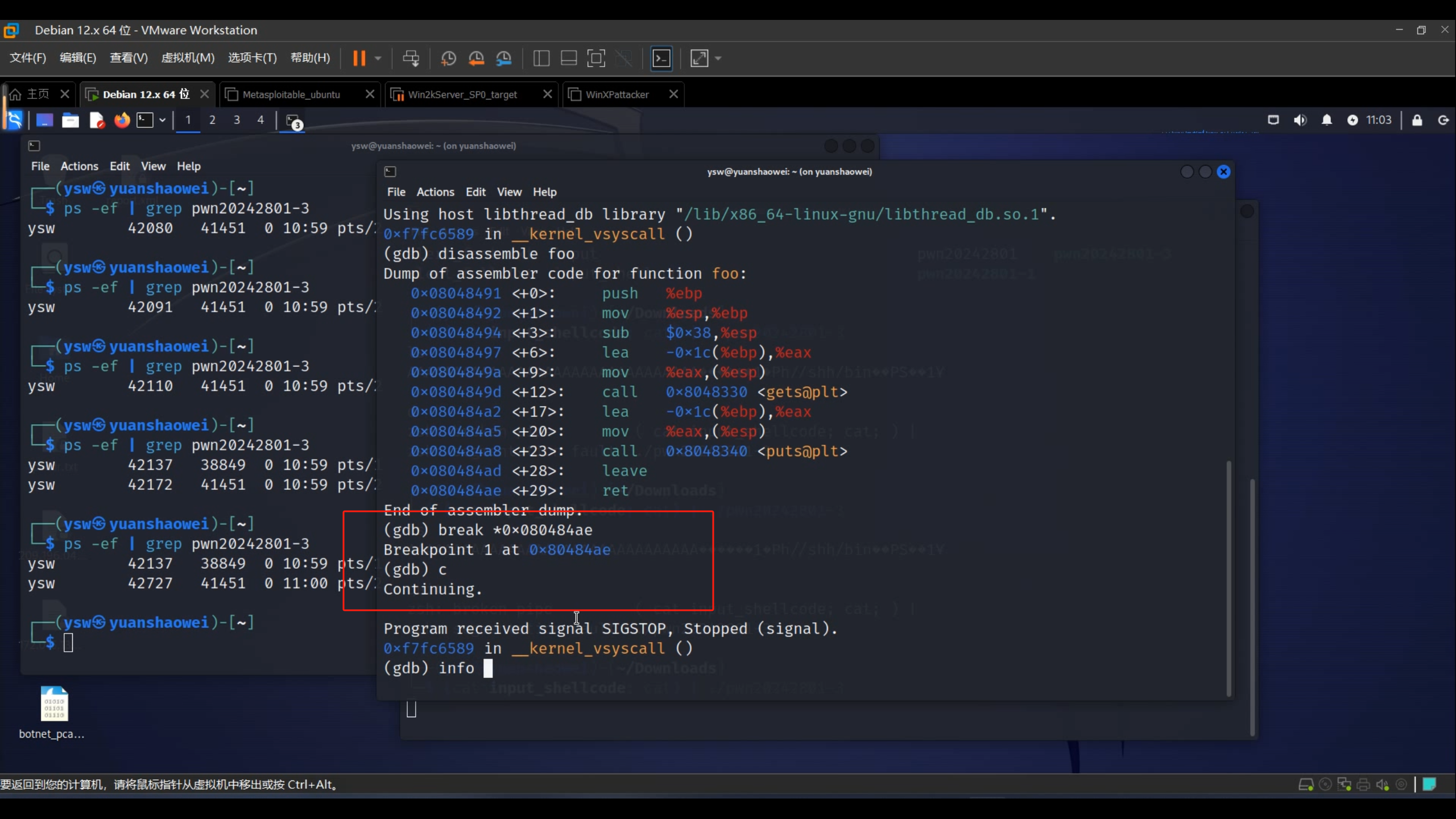This screenshot has width=1456, height=819.
Task: Toggle the library sidebar panel
Action: coord(541,58)
